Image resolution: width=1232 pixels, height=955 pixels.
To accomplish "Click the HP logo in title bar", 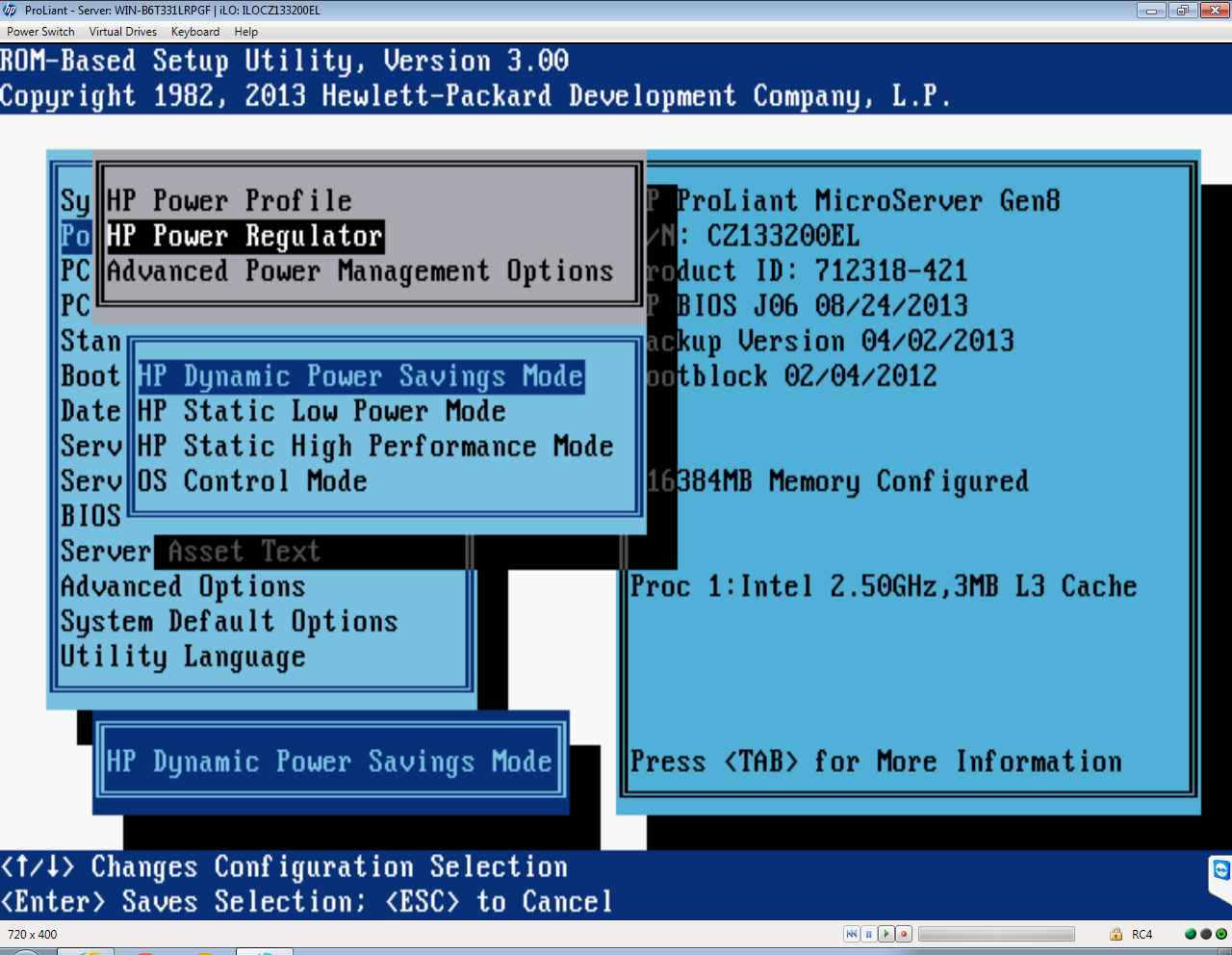I will [x=11, y=11].
